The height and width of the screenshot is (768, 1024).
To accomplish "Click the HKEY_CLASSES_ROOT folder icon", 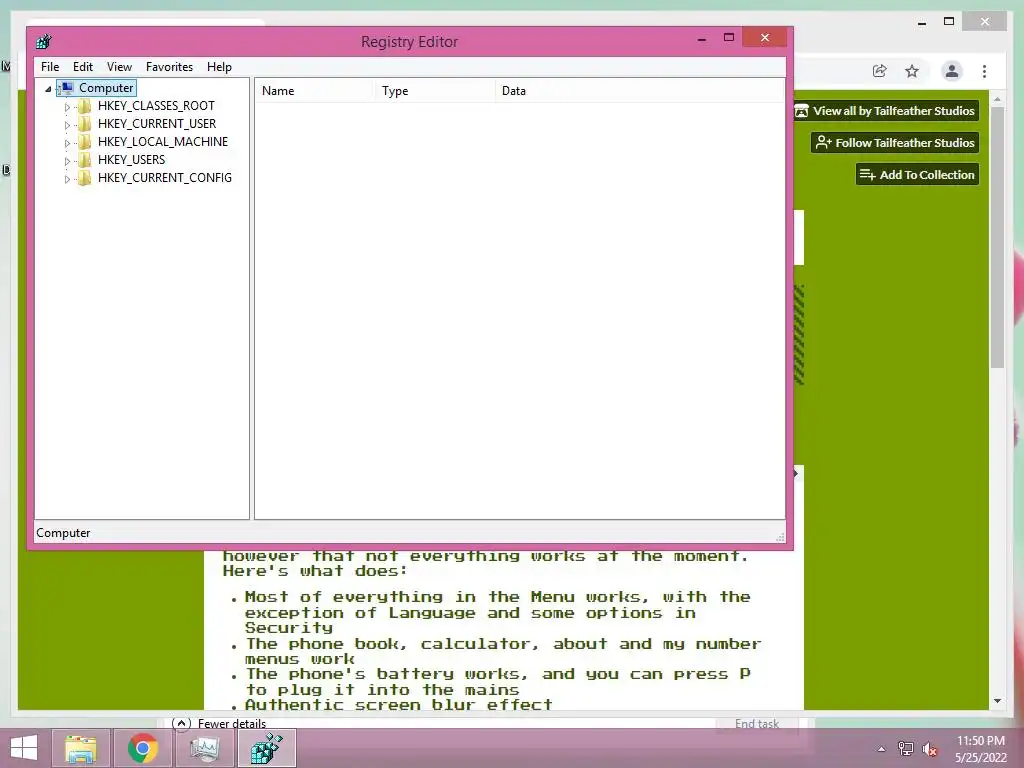I will click(84, 106).
